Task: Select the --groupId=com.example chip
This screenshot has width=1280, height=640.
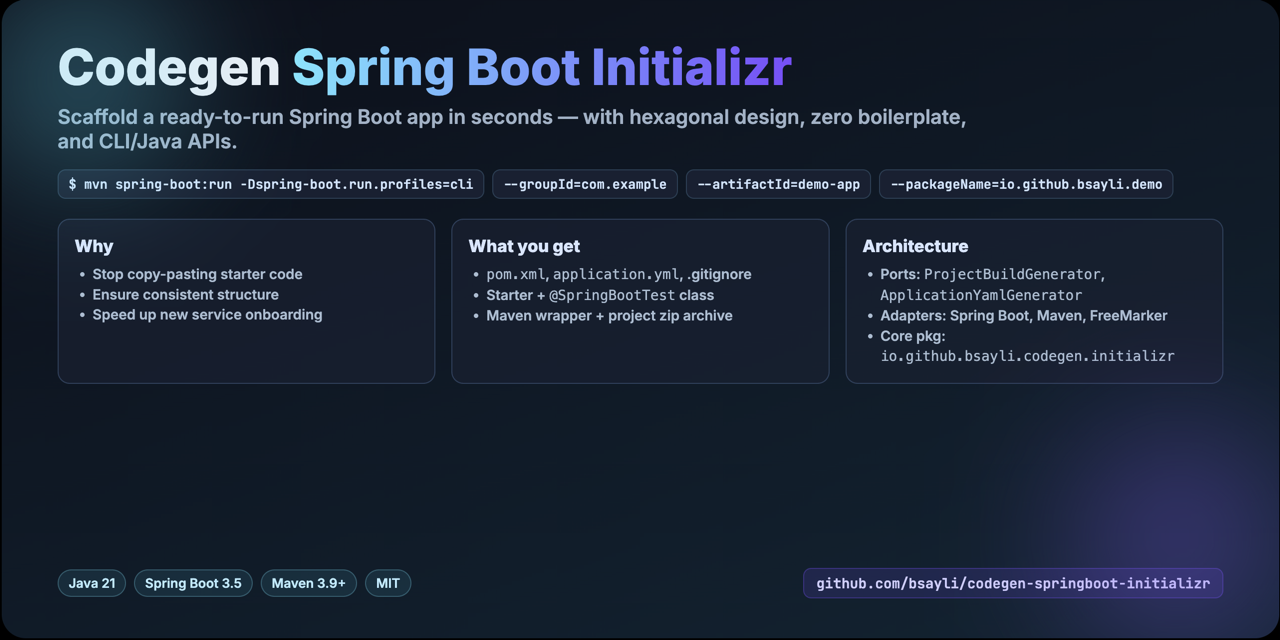Action: point(585,184)
